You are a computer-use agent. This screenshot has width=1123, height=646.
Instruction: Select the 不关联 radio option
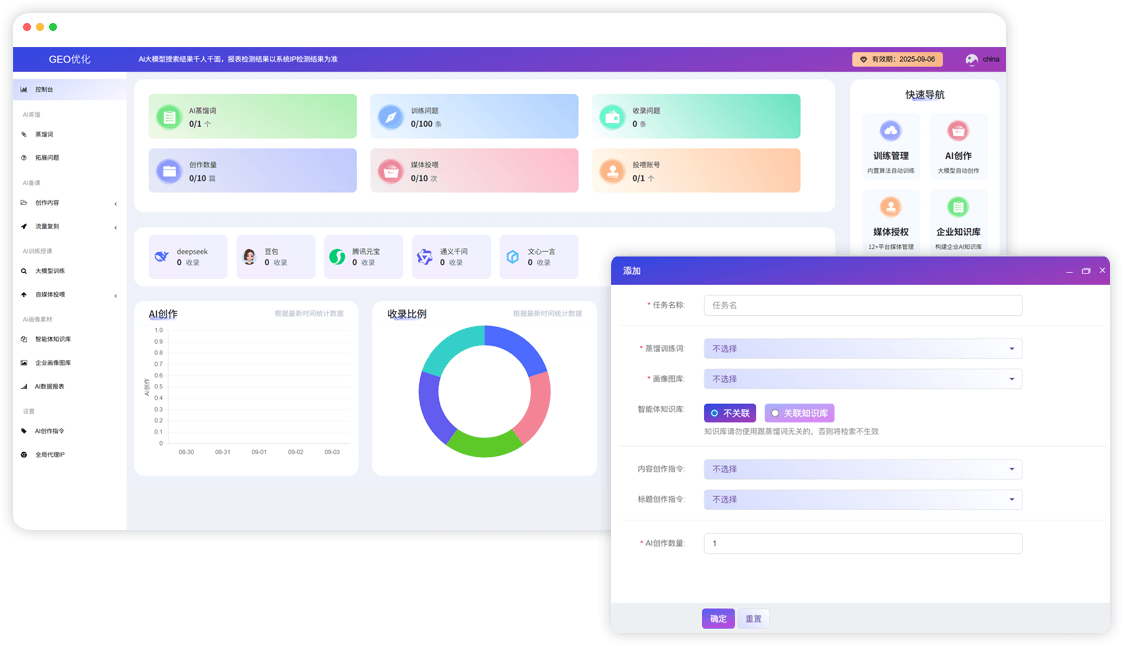click(730, 413)
